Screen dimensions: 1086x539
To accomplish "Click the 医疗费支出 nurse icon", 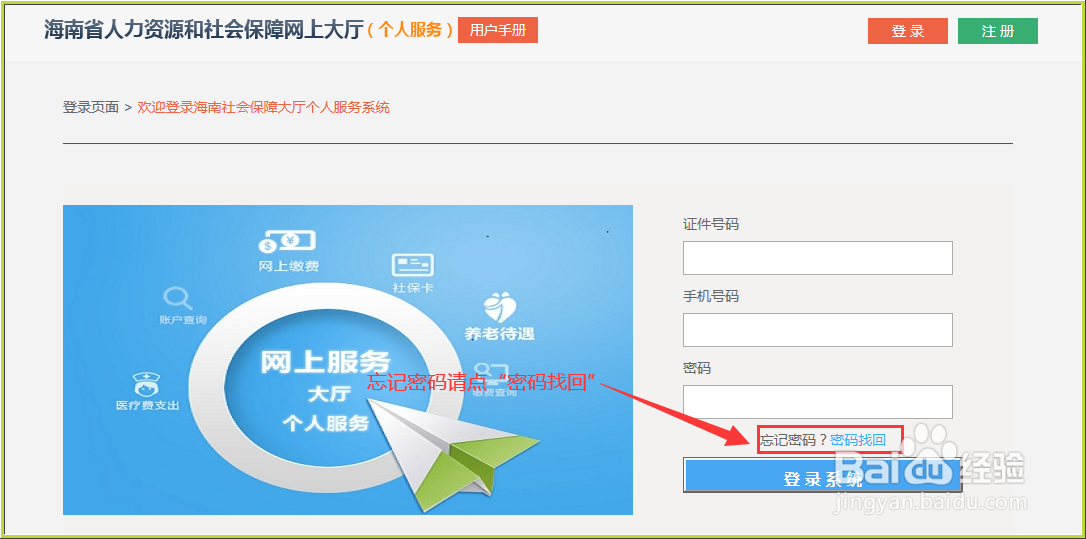I will [x=146, y=385].
